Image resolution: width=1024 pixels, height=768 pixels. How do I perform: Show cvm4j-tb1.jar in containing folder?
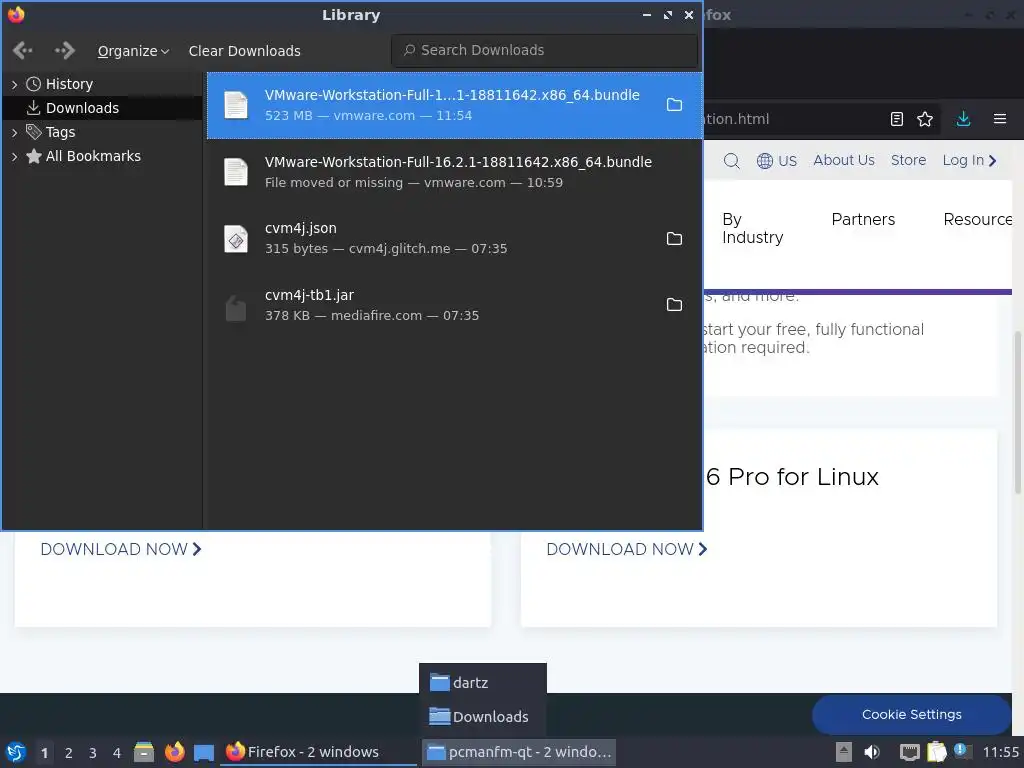[674, 305]
